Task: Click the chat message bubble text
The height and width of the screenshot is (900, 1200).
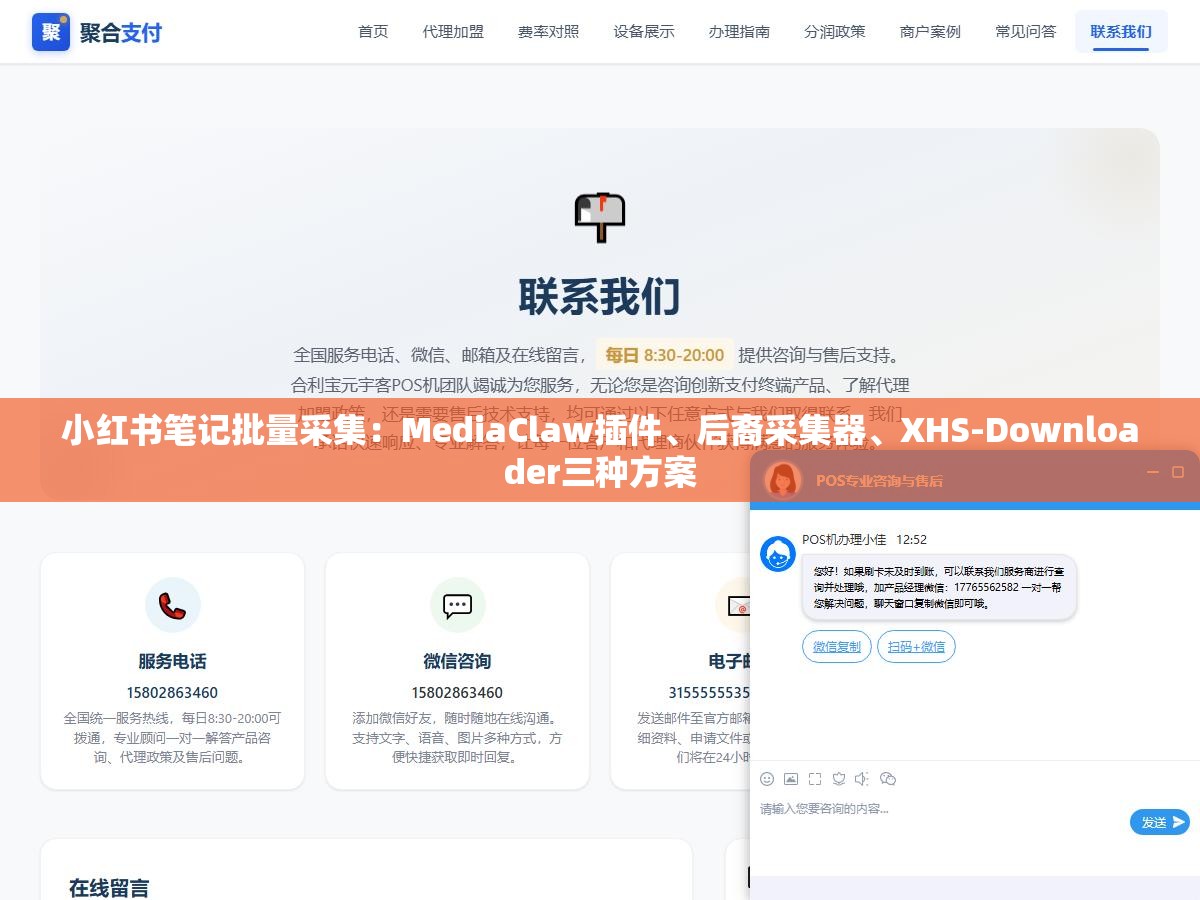Action: click(939, 587)
